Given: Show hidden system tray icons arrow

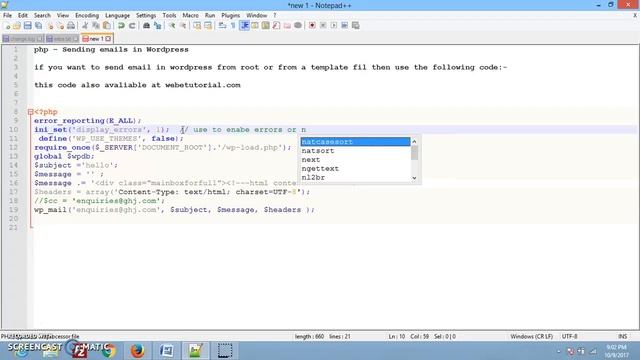Looking at the screenshot, I should (558, 351).
